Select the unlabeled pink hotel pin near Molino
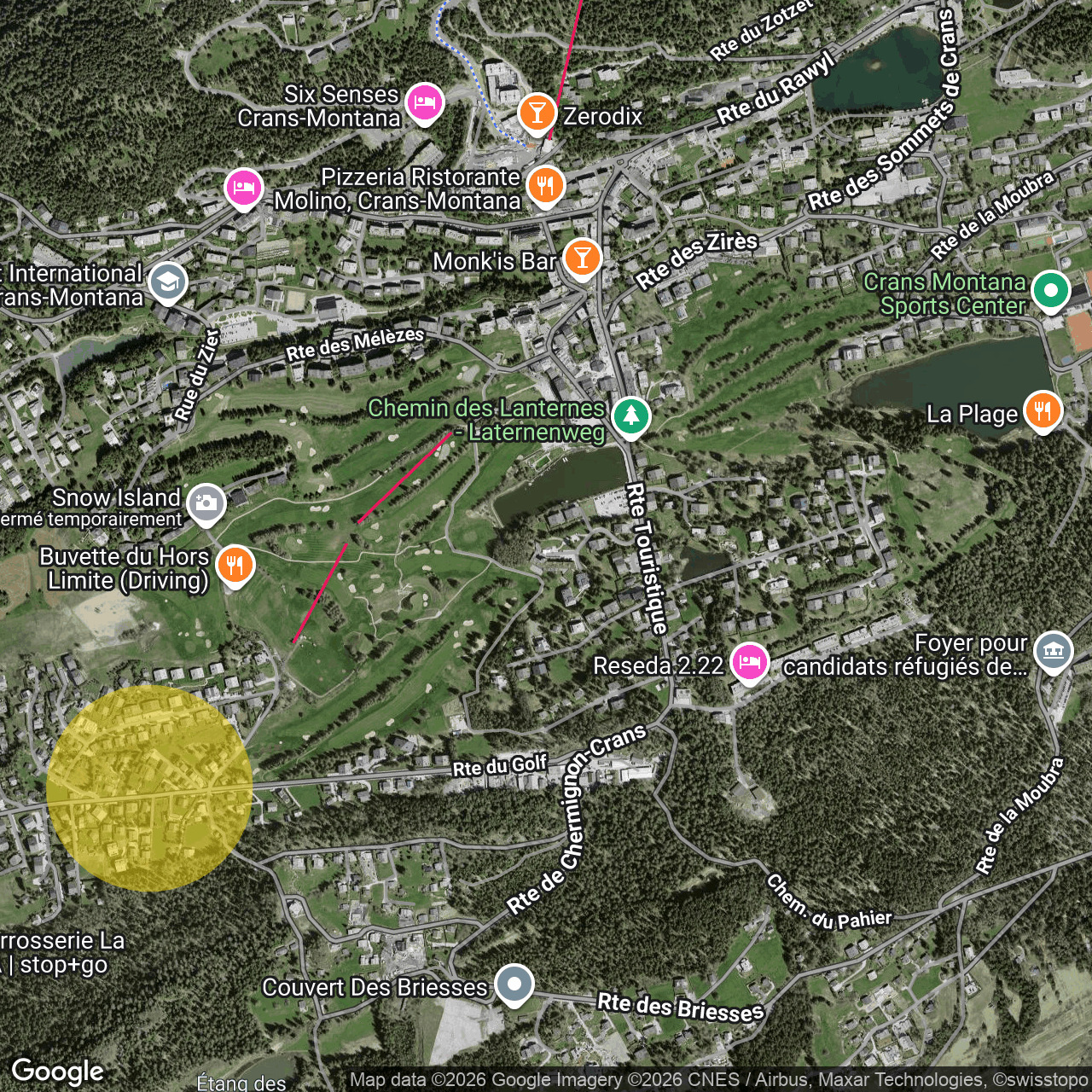The height and width of the screenshot is (1092, 1092). click(244, 188)
